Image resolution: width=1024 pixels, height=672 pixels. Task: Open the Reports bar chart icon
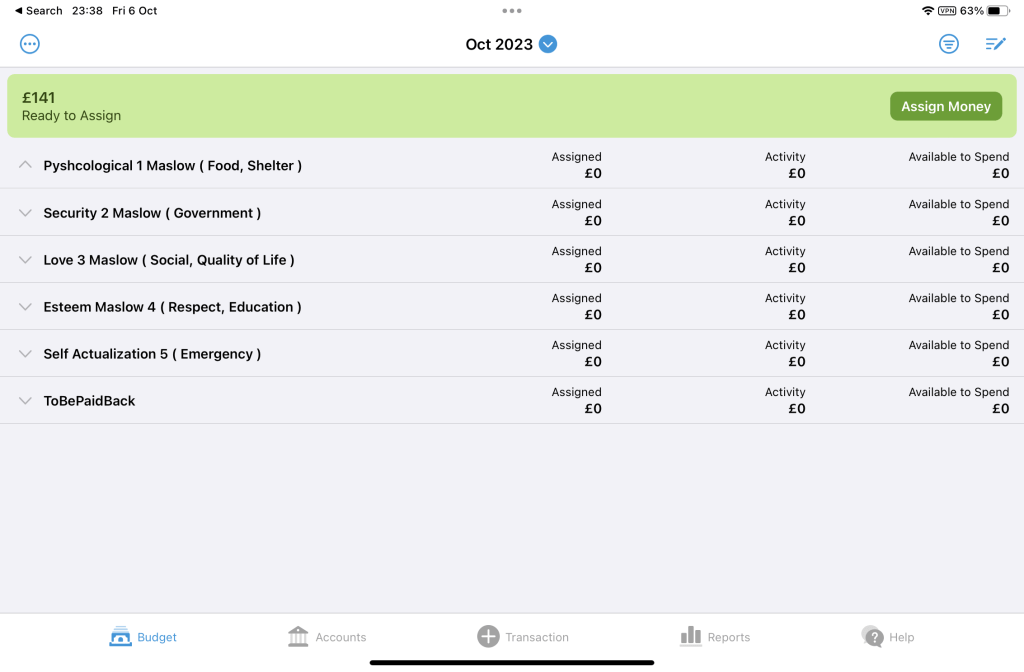(691, 637)
